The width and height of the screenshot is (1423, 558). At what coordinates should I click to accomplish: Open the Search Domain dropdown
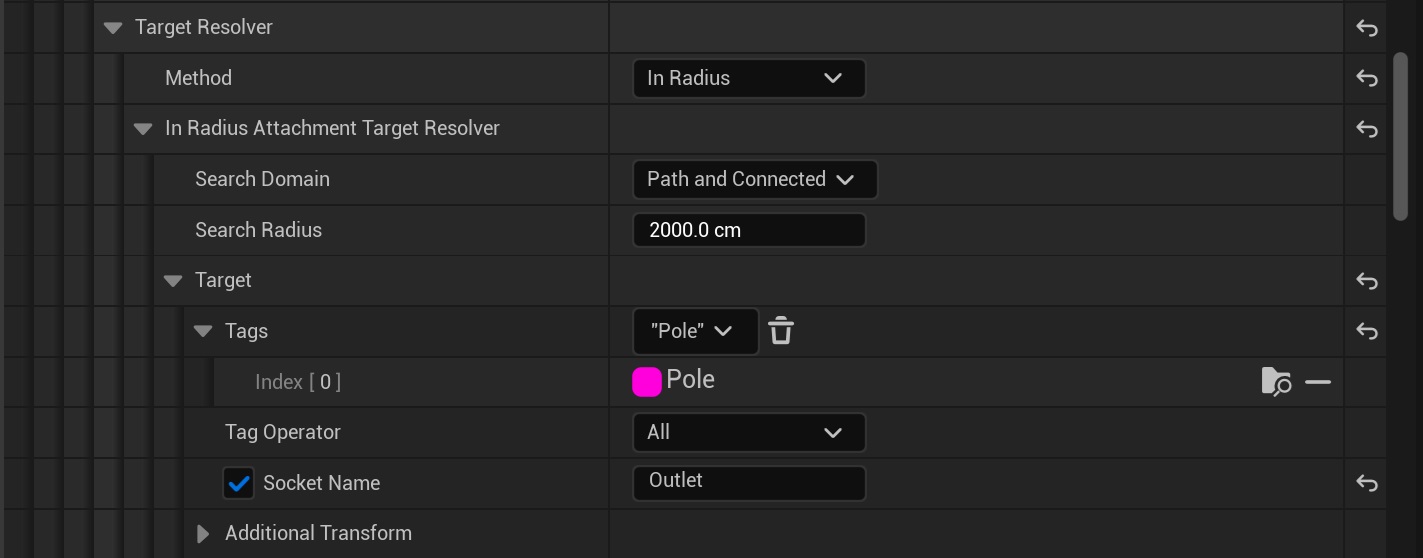754,180
